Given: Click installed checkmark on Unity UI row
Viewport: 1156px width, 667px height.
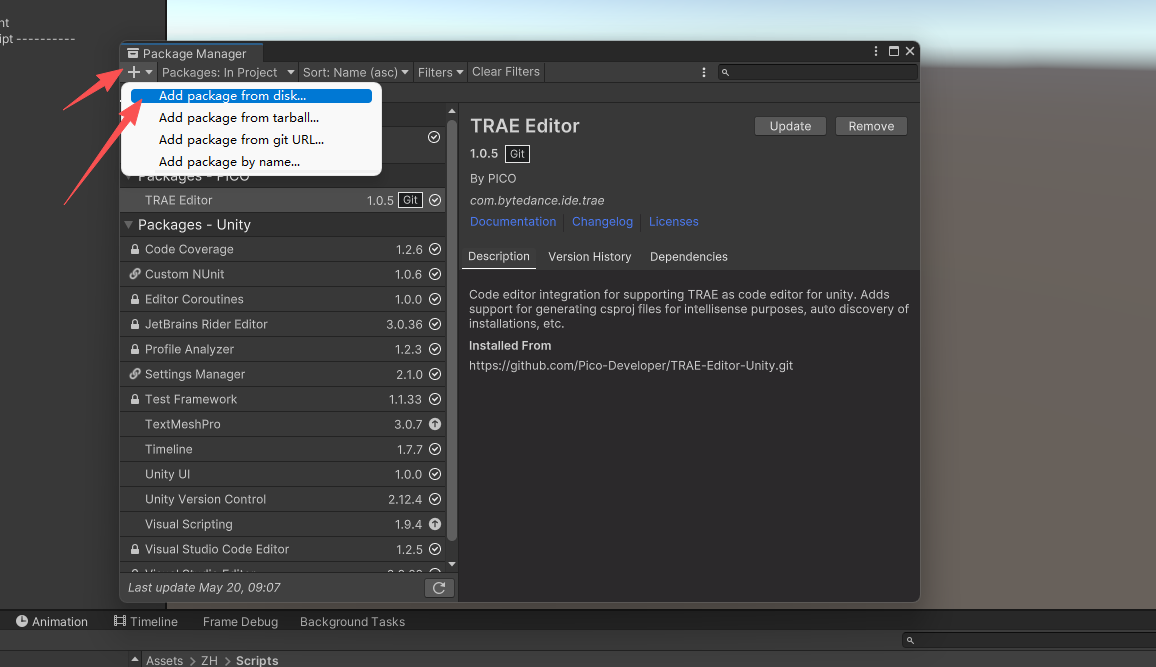Looking at the screenshot, I should [435, 474].
